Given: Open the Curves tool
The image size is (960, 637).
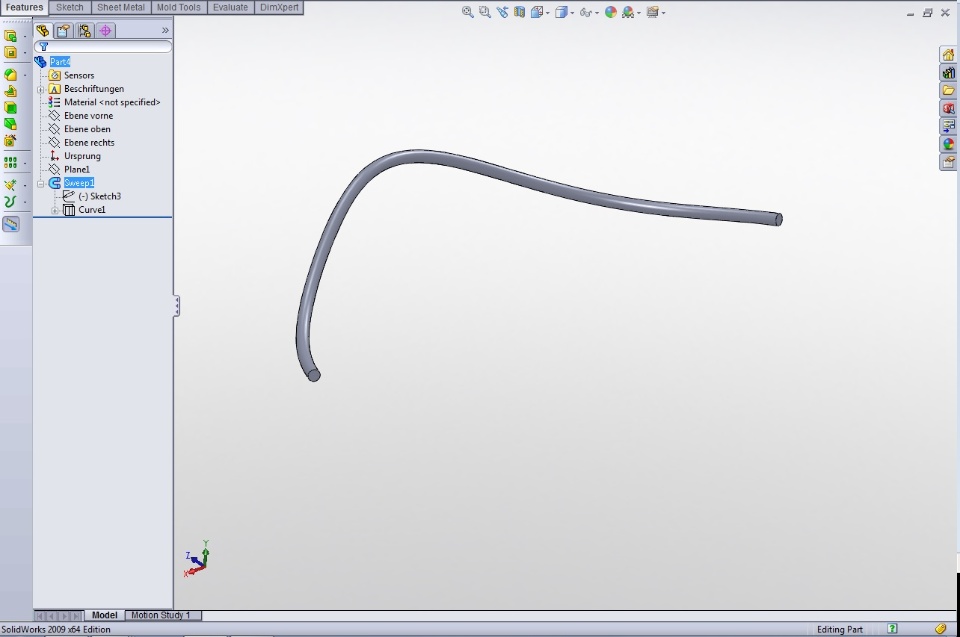Looking at the screenshot, I should [10, 202].
